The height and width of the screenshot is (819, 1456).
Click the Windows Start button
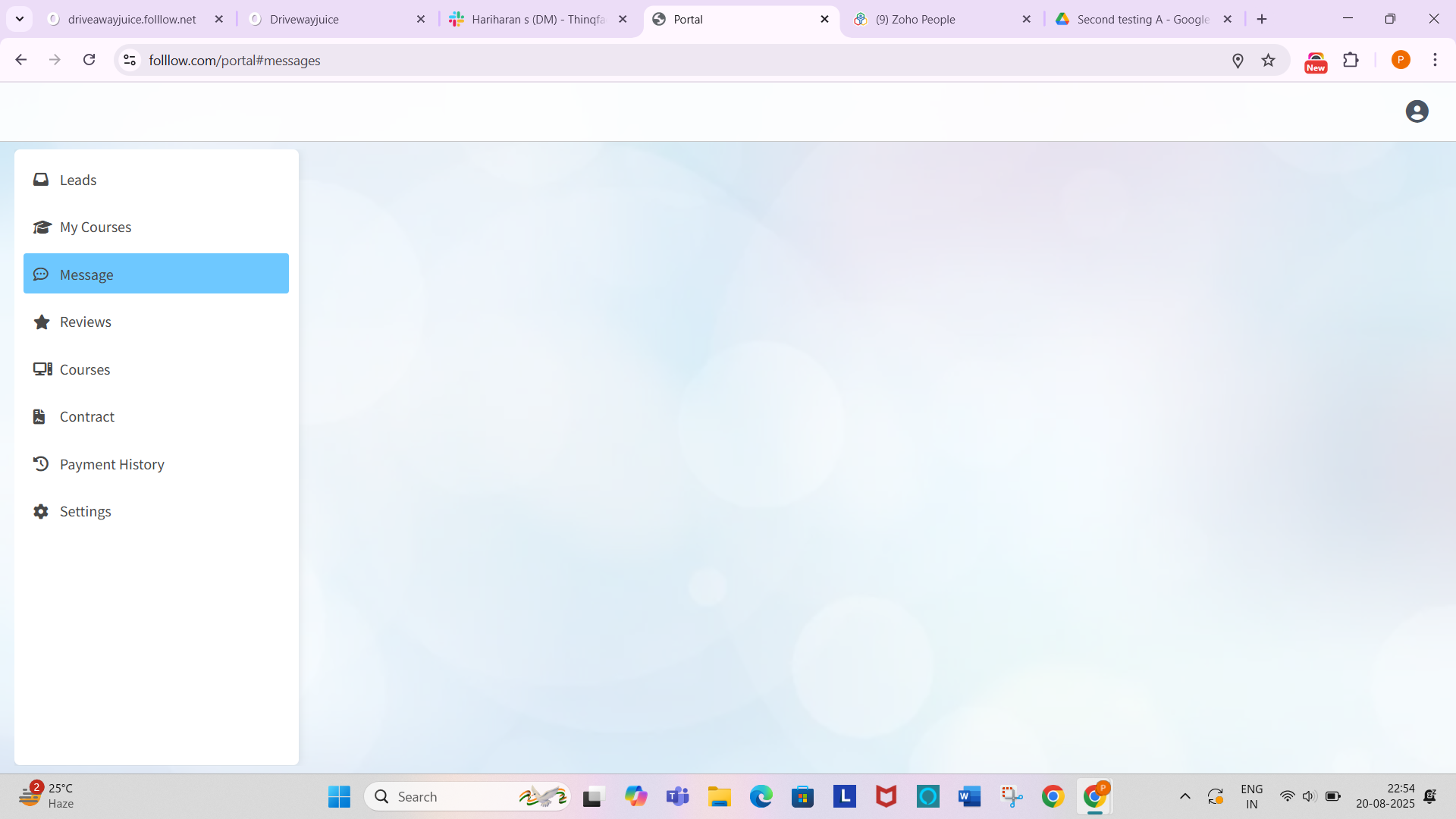339,796
